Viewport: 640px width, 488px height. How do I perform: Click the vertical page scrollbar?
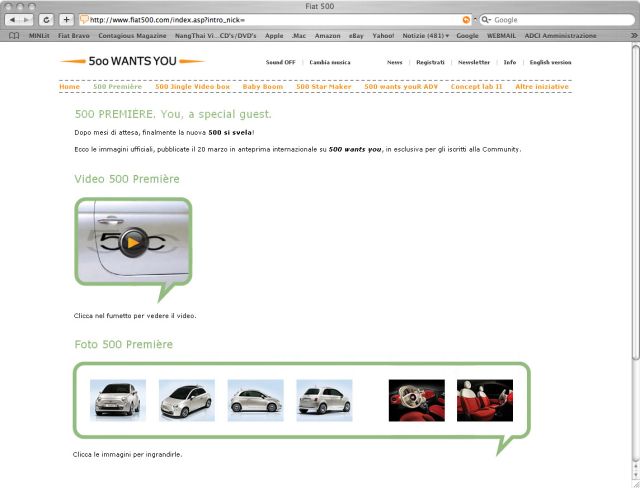point(636,261)
